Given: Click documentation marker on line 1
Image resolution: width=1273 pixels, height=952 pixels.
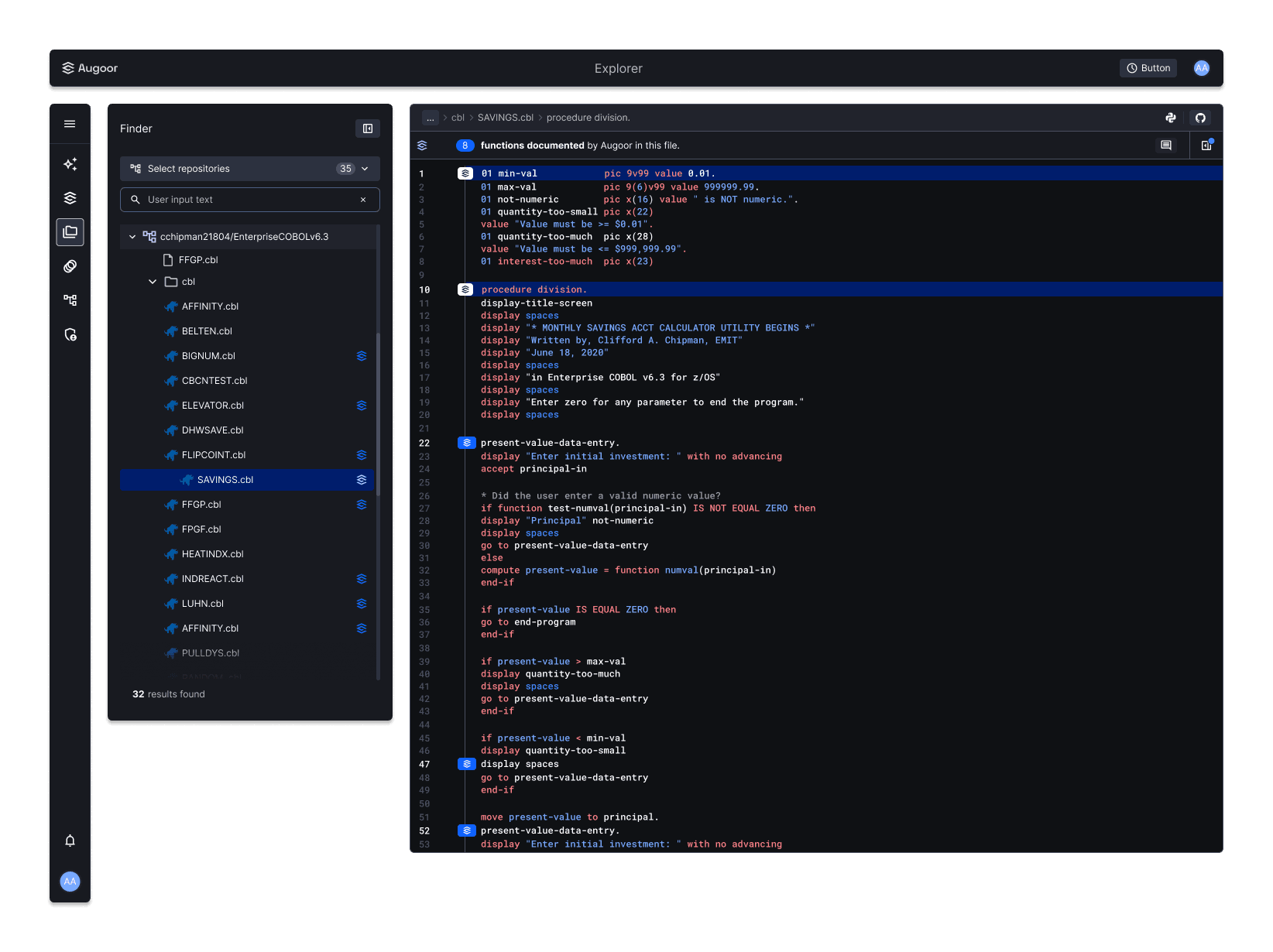Looking at the screenshot, I should point(465,173).
